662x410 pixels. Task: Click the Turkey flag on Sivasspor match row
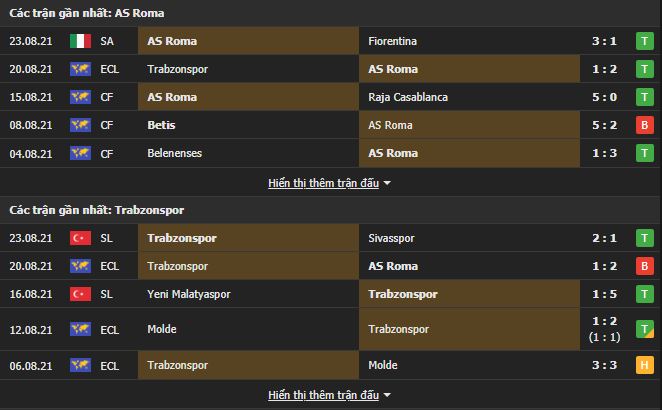(x=79, y=238)
